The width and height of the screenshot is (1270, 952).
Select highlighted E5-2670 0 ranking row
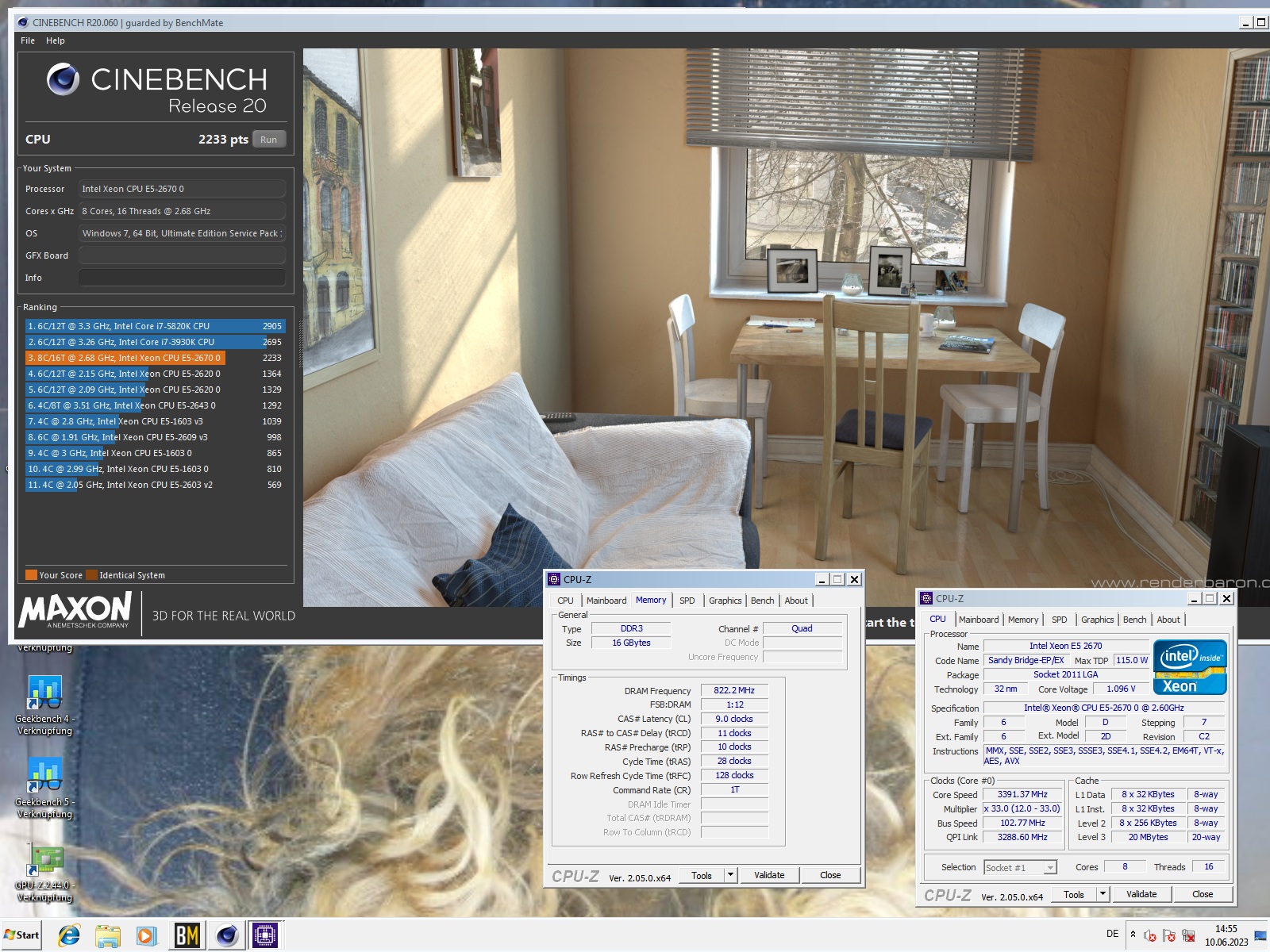click(155, 358)
